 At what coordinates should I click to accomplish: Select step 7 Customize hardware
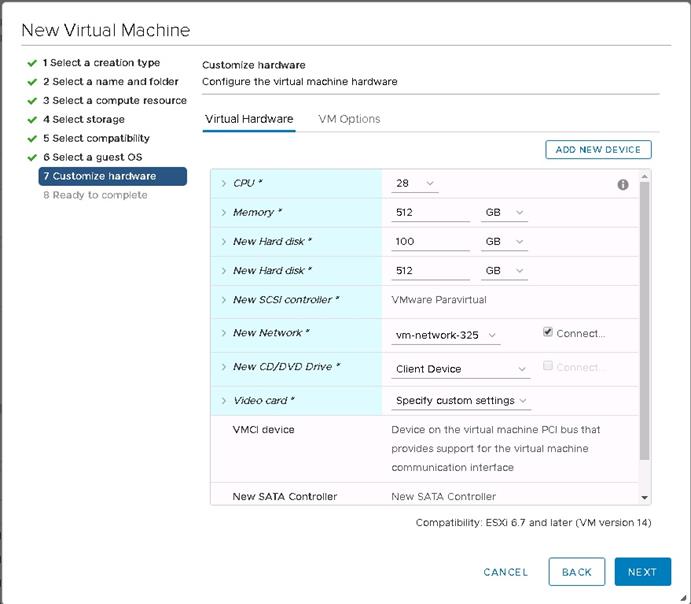point(113,176)
